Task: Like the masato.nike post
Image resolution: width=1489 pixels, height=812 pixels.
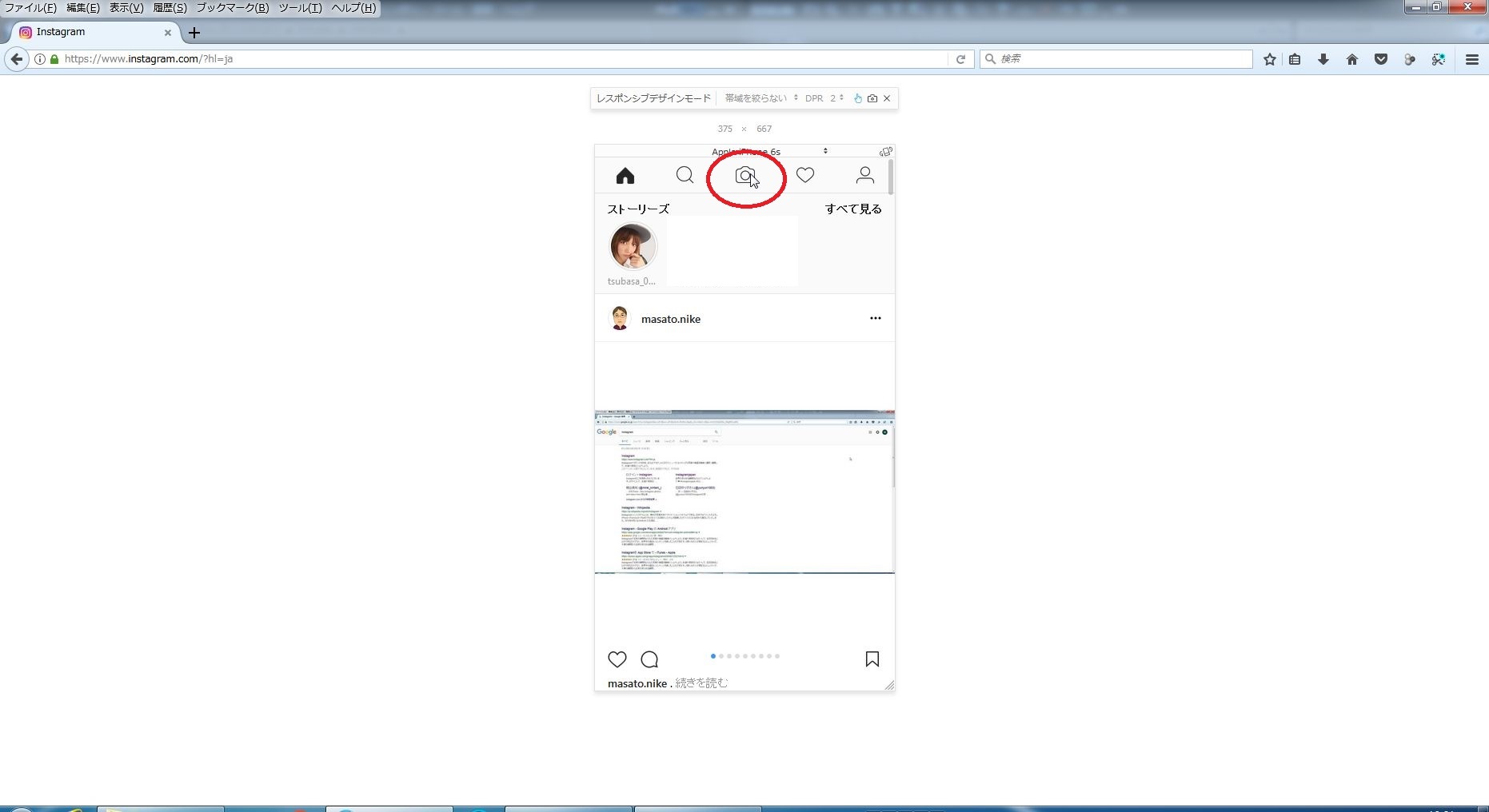Action: (617, 659)
